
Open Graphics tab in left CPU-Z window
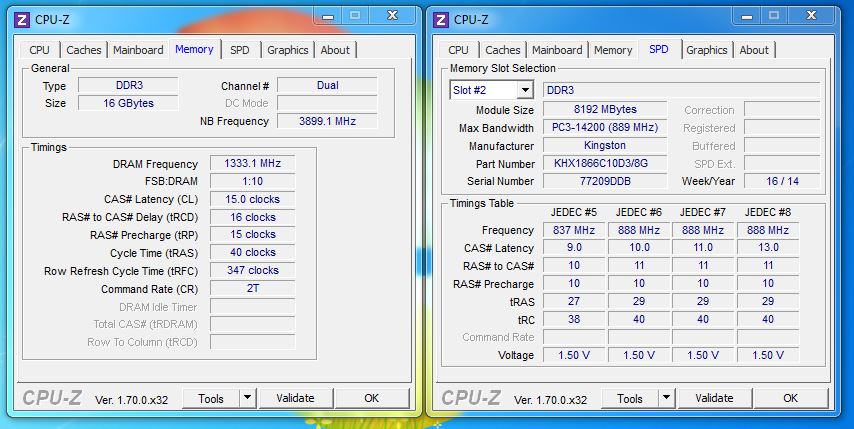(x=288, y=50)
